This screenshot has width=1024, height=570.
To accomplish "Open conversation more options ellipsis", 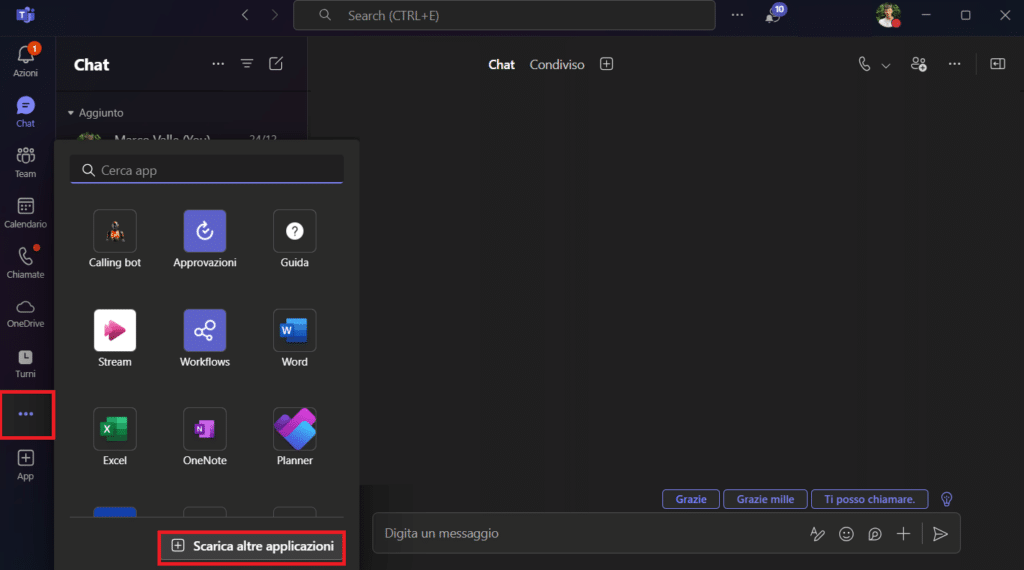I will point(954,64).
